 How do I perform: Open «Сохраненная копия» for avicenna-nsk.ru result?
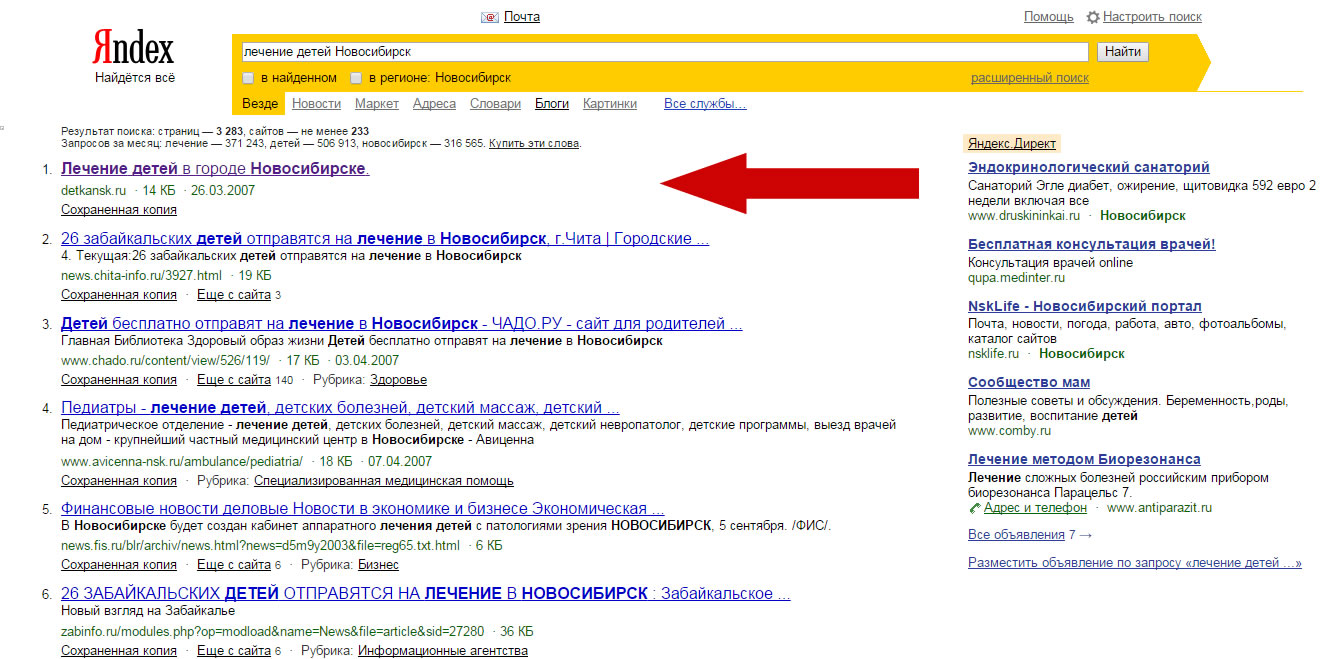(x=119, y=481)
